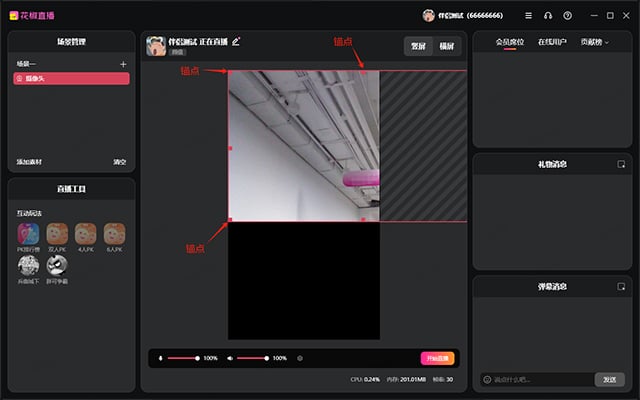Open the hamburger menu in the title bar
The width and height of the screenshot is (640, 400).
tap(528, 16)
